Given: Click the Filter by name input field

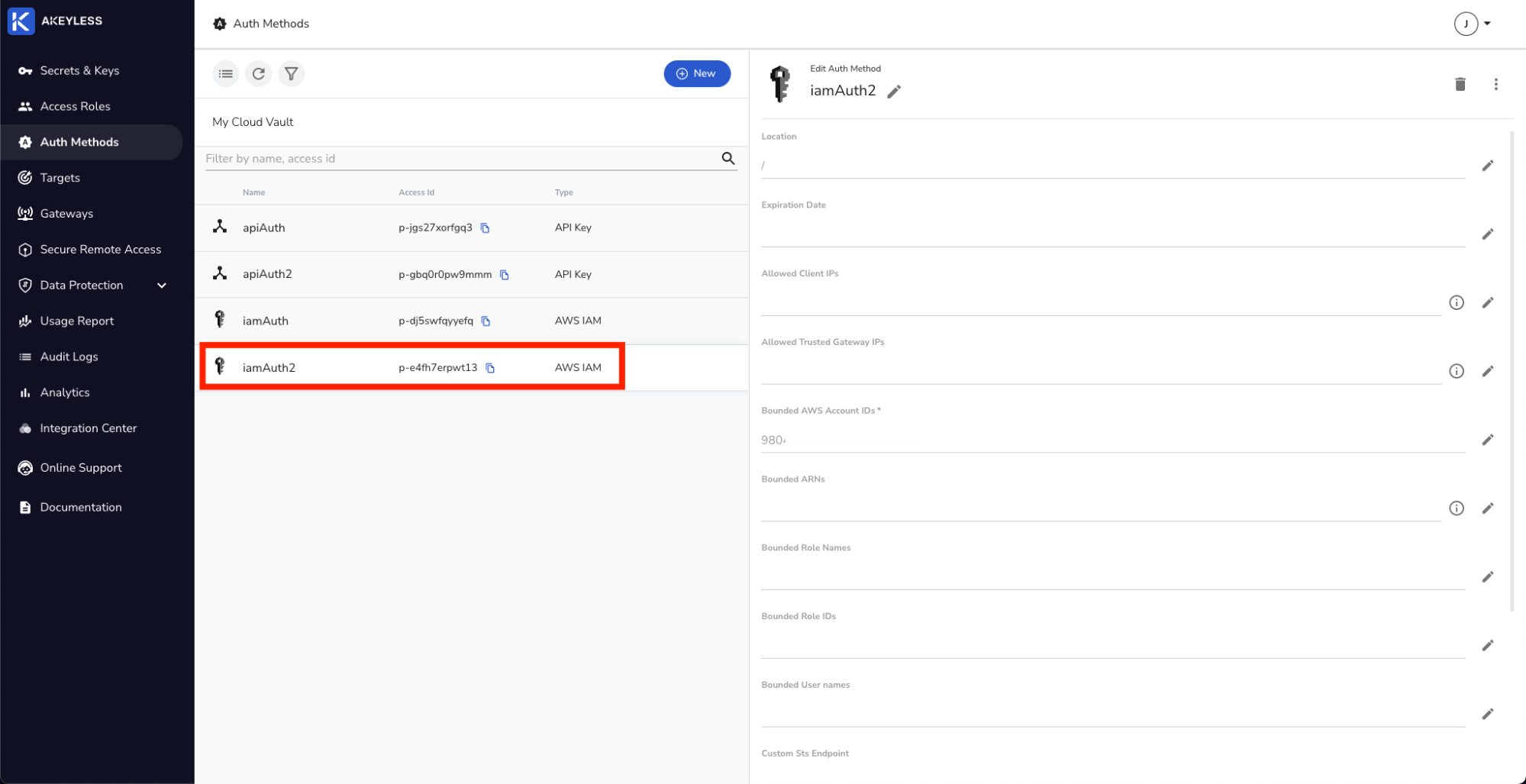Looking at the screenshot, I should (x=460, y=159).
